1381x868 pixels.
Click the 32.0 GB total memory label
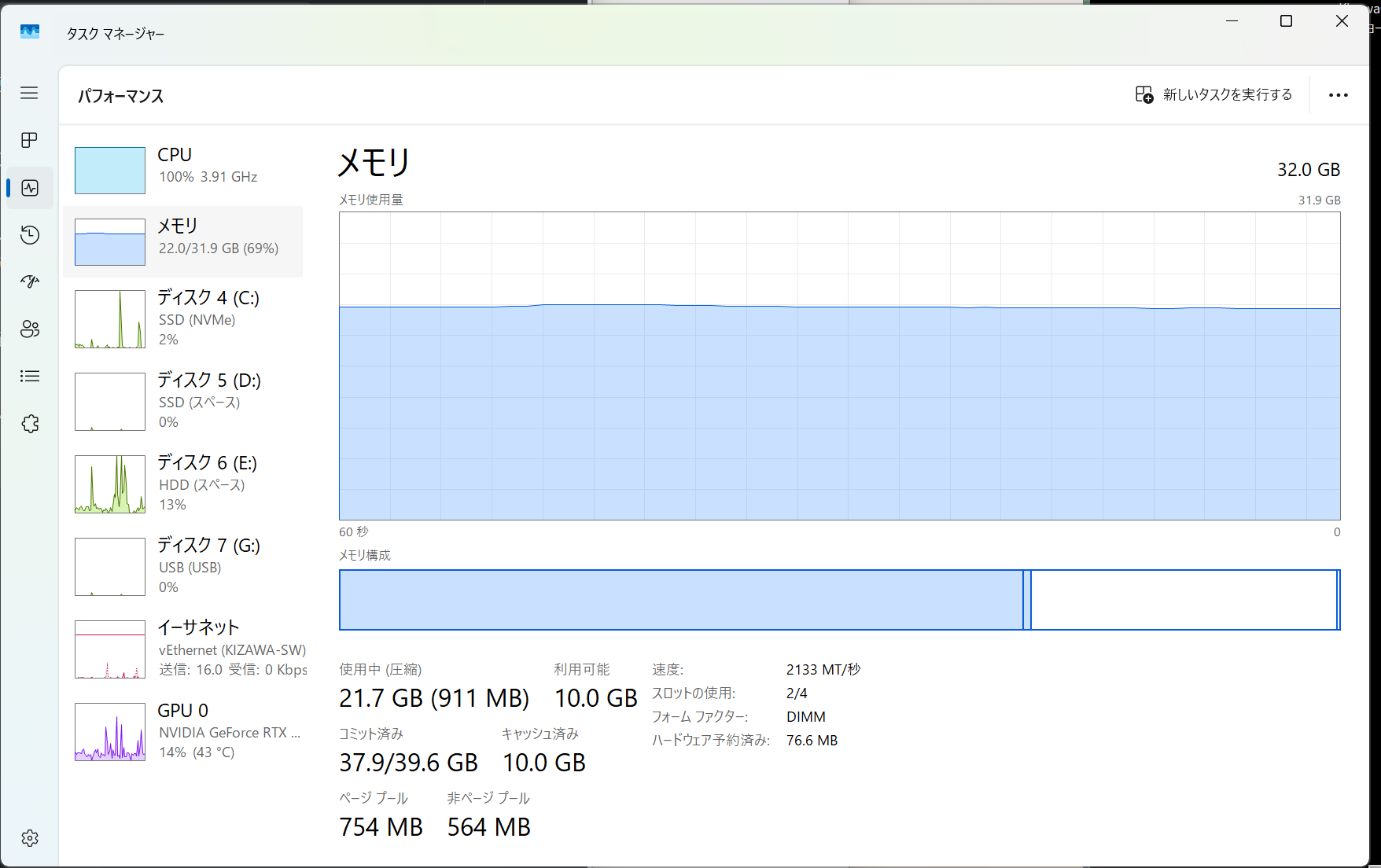1309,170
